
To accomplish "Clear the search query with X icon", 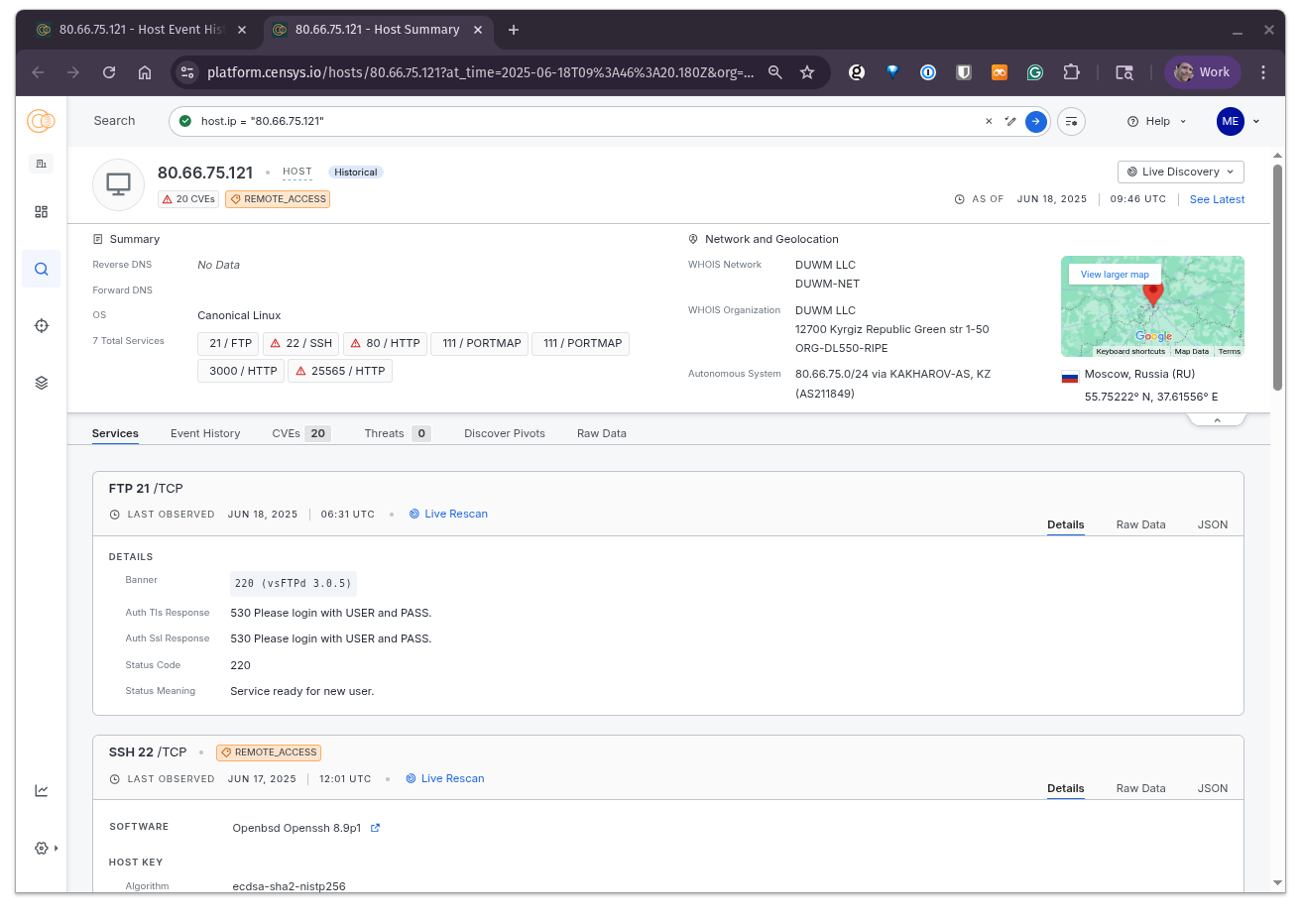I will click(989, 121).
